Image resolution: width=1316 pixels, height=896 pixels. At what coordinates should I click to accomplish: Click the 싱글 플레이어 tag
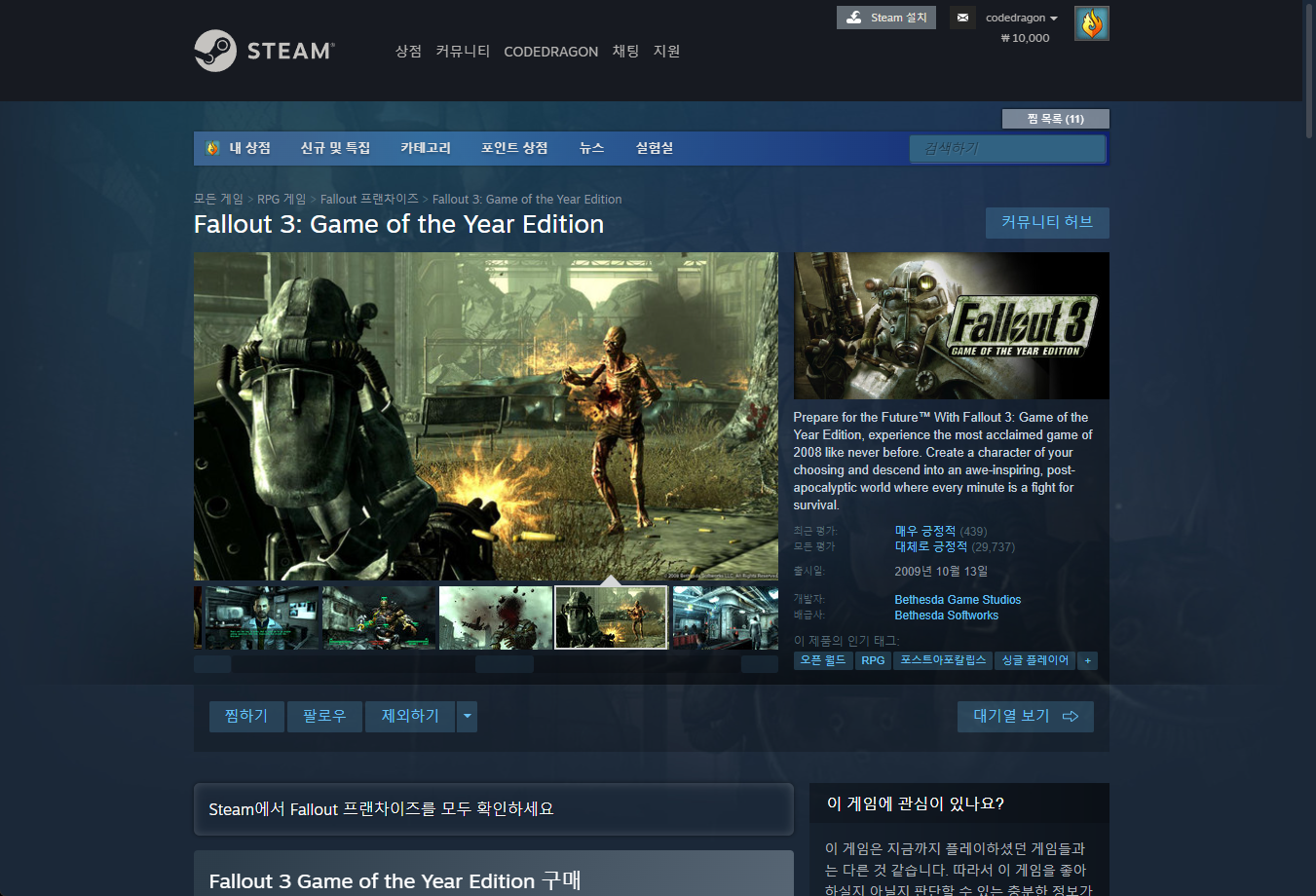click(1035, 660)
